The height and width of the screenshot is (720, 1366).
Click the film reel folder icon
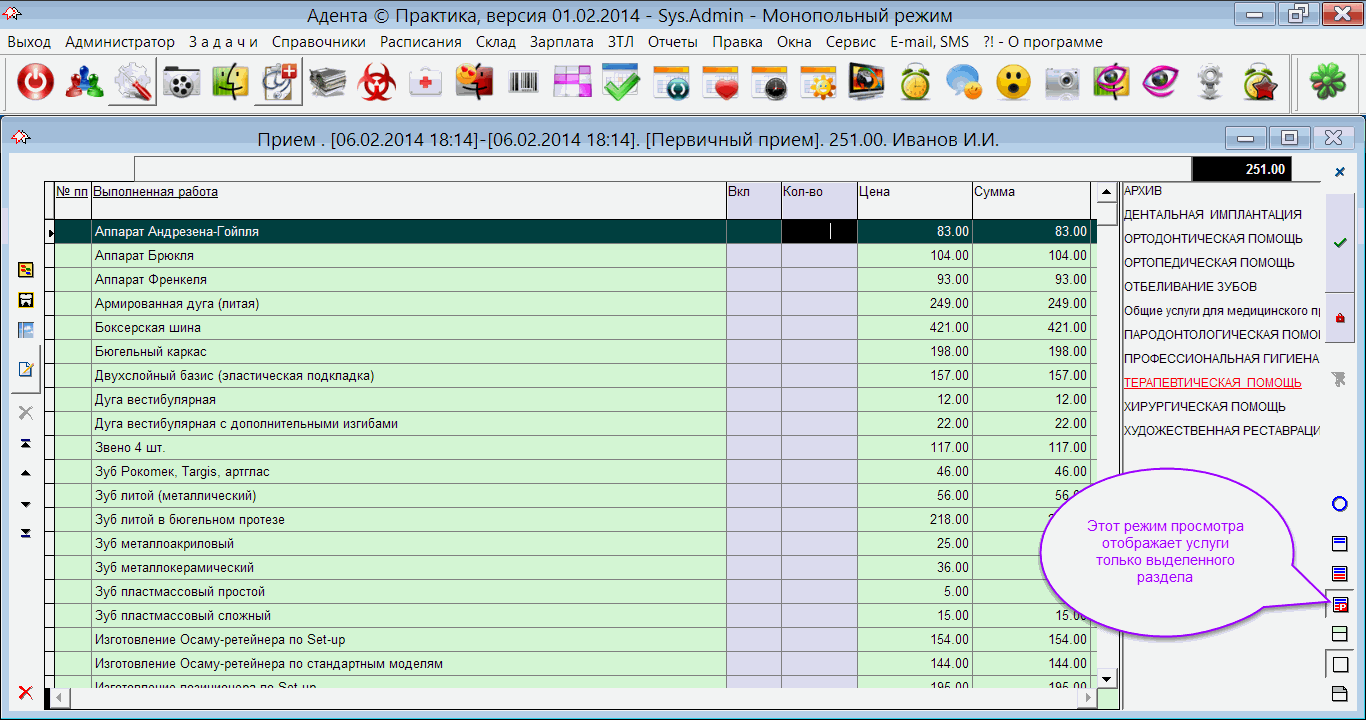click(x=182, y=84)
